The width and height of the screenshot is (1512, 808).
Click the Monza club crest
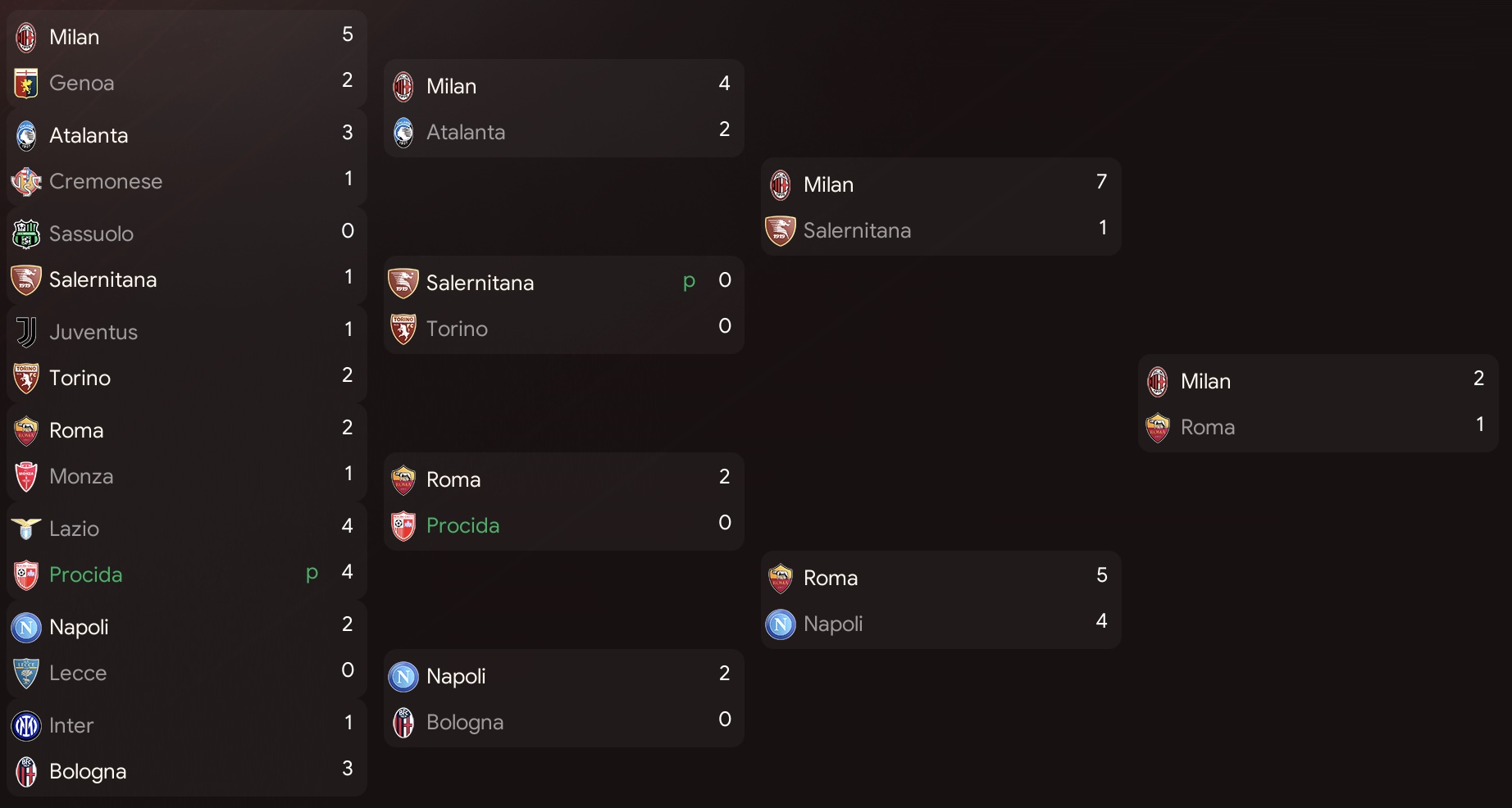click(26, 477)
